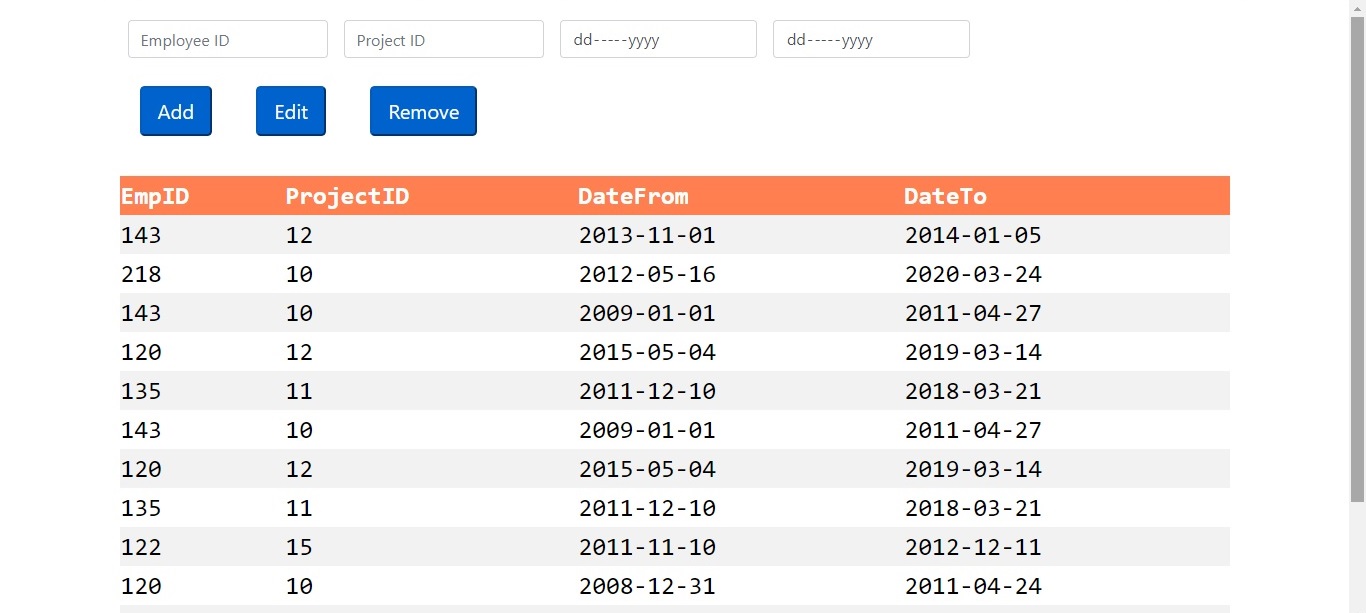Click the EmpID column header
The image size is (1366, 613).
155,196
